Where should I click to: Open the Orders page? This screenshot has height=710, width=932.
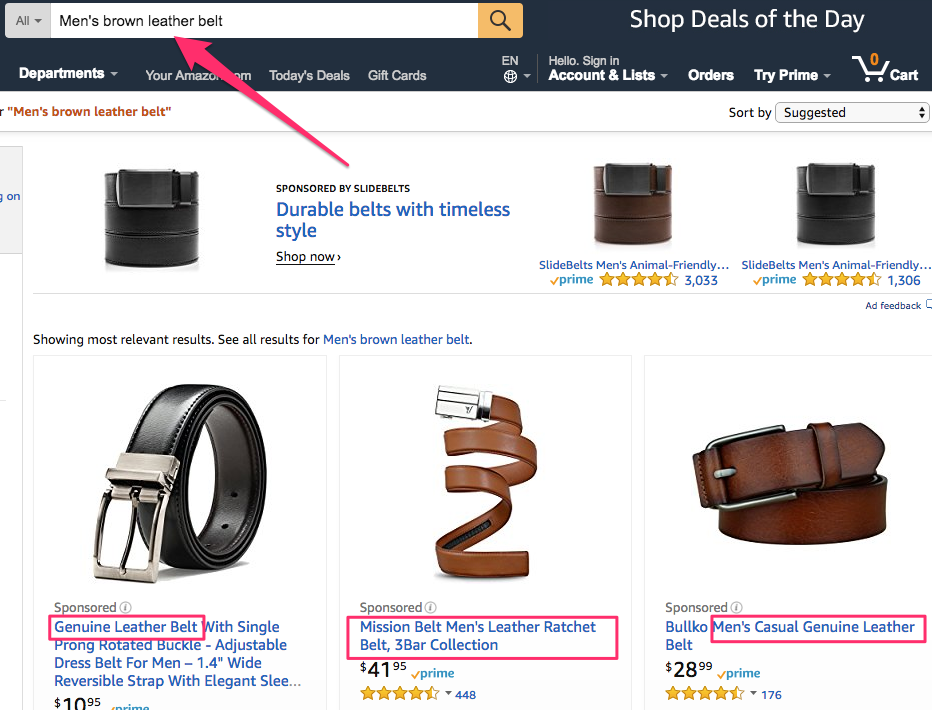point(711,75)
